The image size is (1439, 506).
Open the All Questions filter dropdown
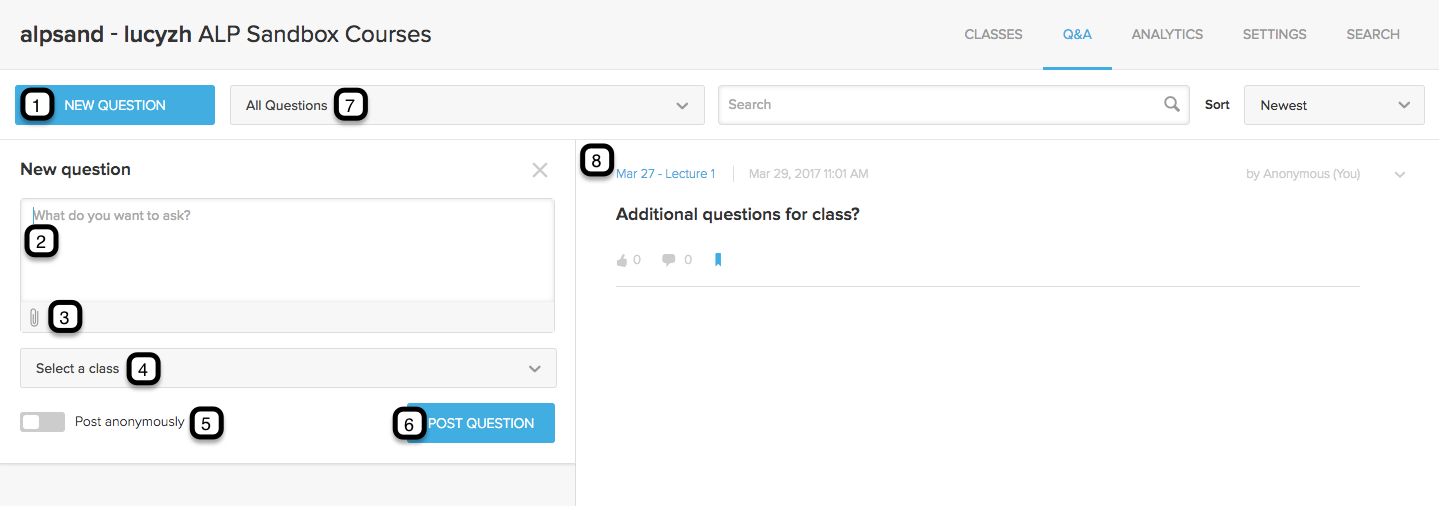[467, 105]
